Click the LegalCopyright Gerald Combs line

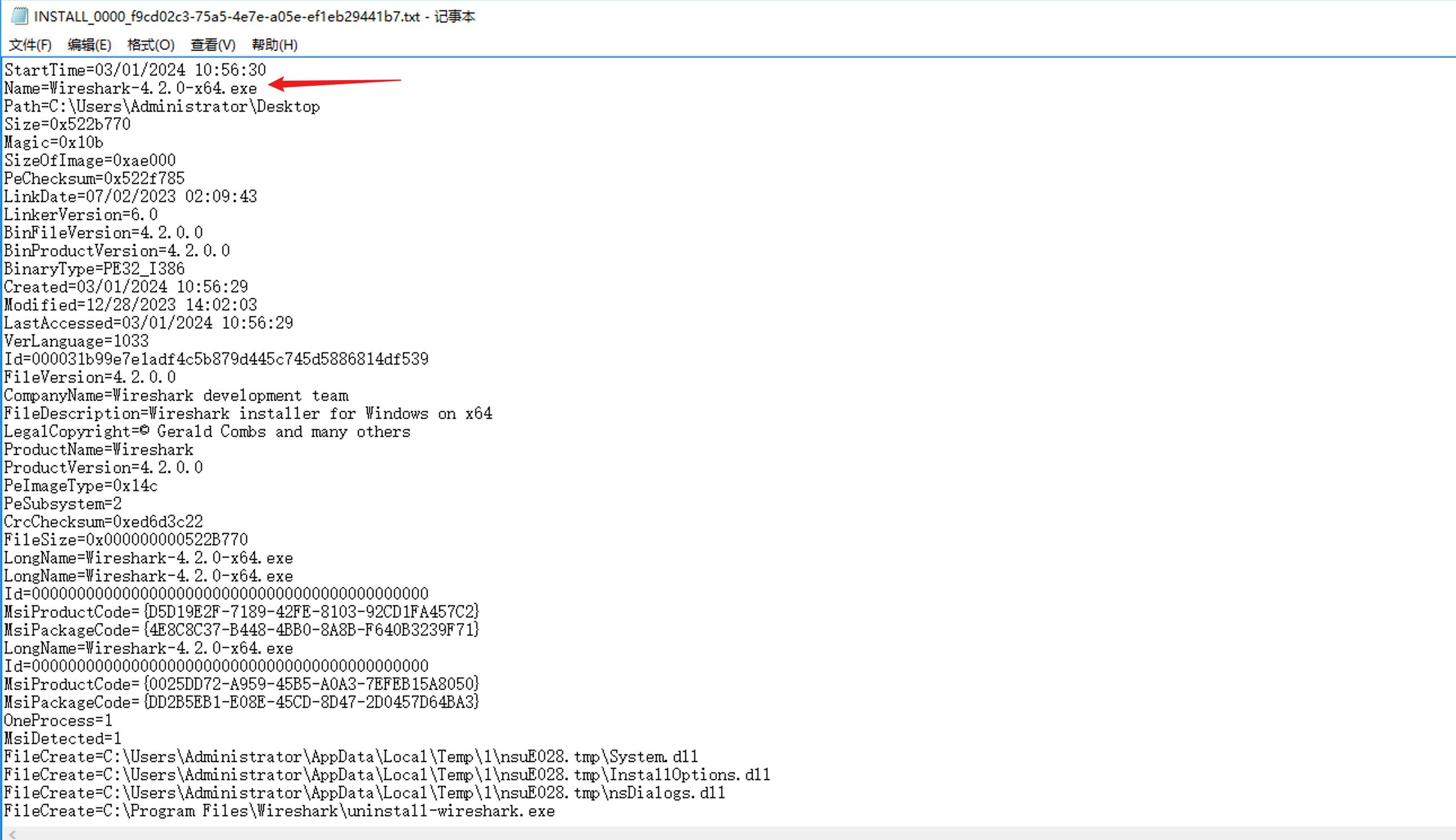[x=207, y=432]
